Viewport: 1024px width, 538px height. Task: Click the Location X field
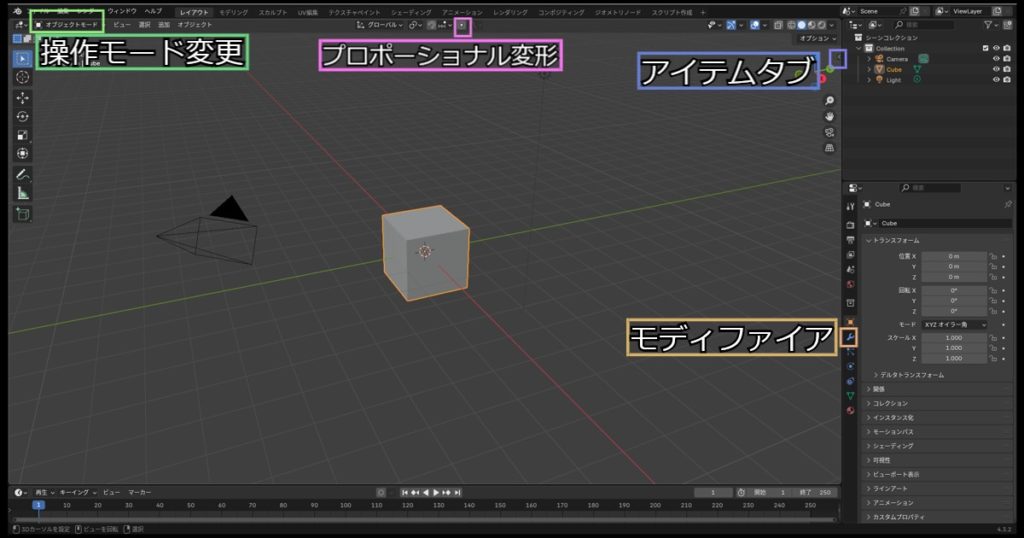pos(953,257)
